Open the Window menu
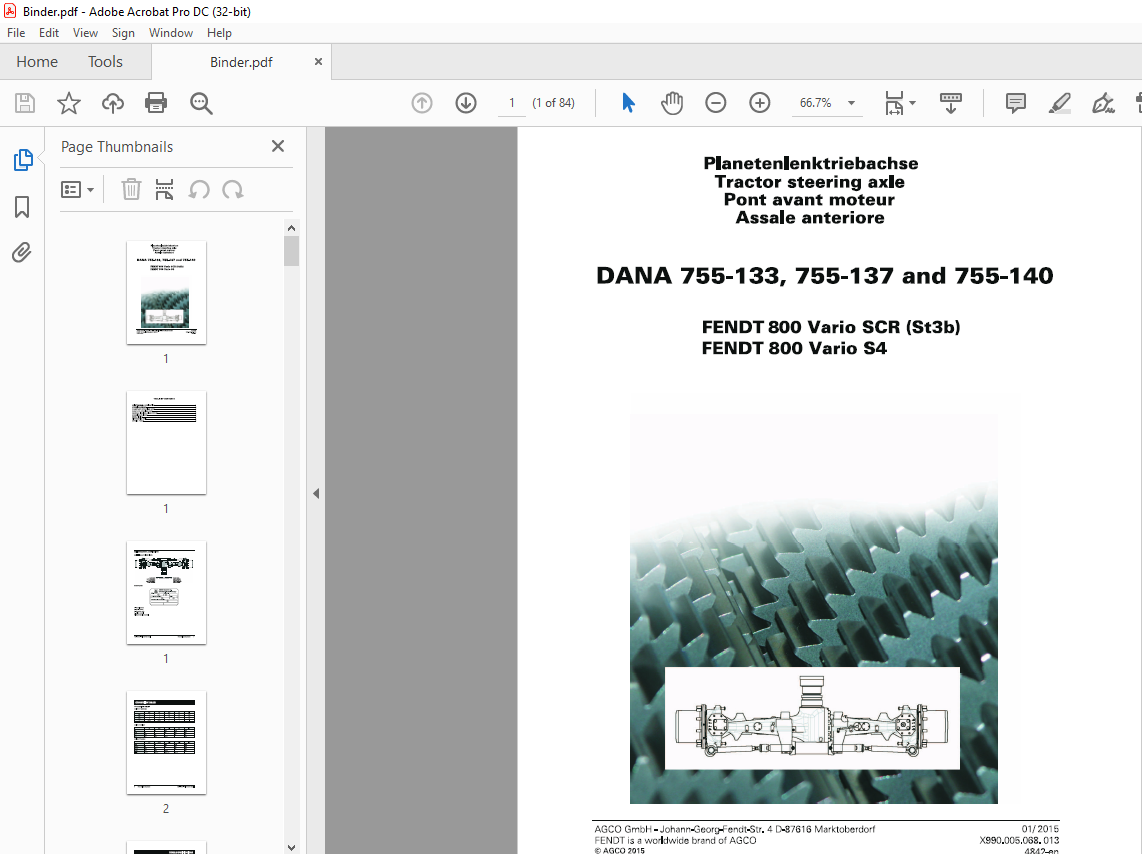Screen dimensions: 1142x854 [170, 33]
